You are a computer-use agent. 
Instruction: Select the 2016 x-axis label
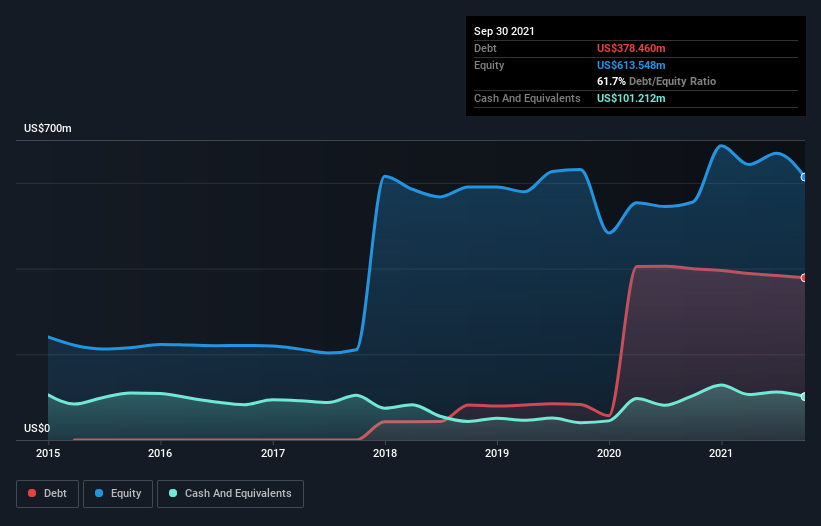pyautogui.click(x=160, y=453)
